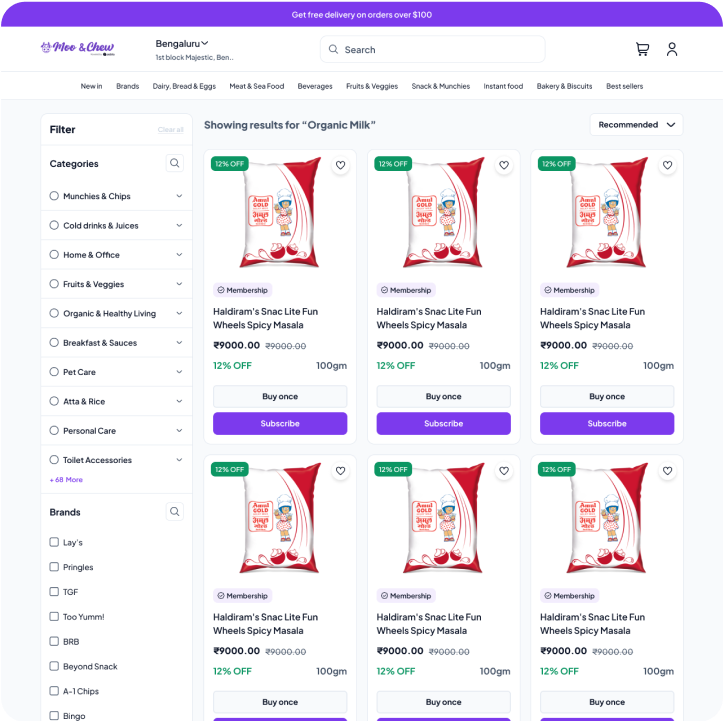Select the Pet Care category radio

click(x=54, y=372)
